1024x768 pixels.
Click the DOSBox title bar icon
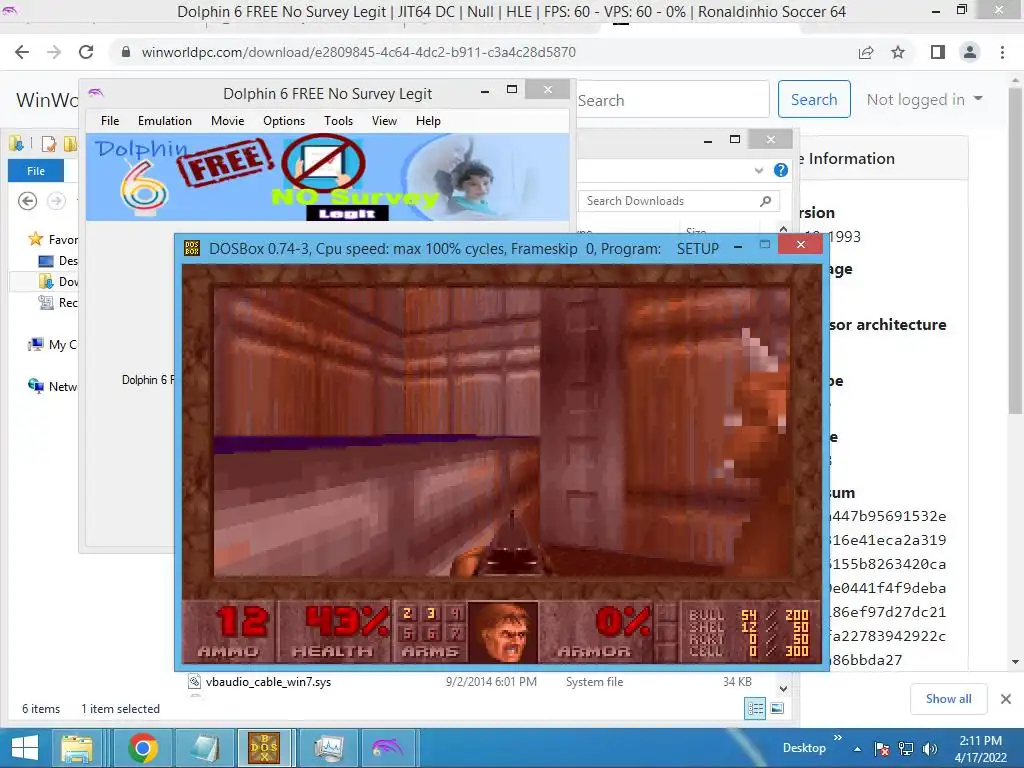tap(192, 248)
